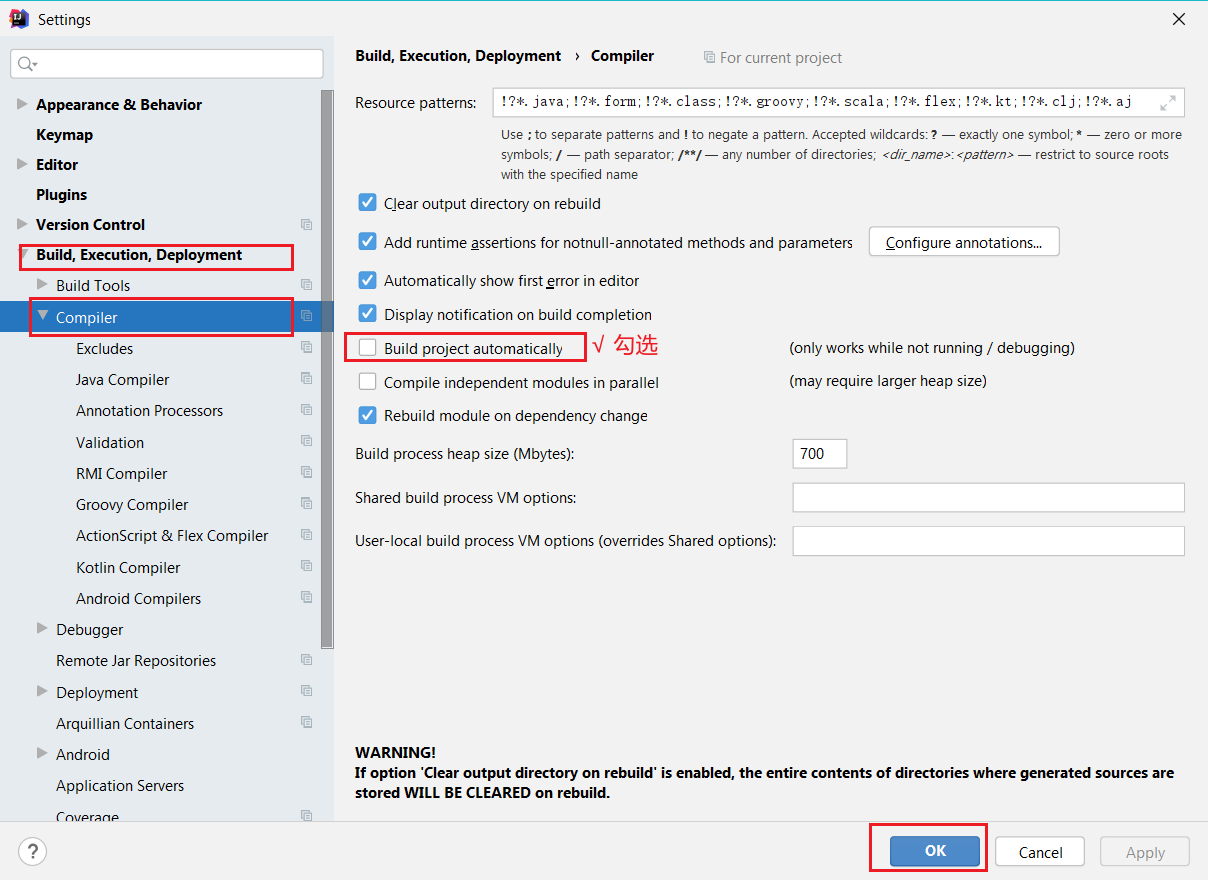Click Configure annotations... button
Image resolution: width=1208 pixels, height=880 pixels.
tap(964, 242)
